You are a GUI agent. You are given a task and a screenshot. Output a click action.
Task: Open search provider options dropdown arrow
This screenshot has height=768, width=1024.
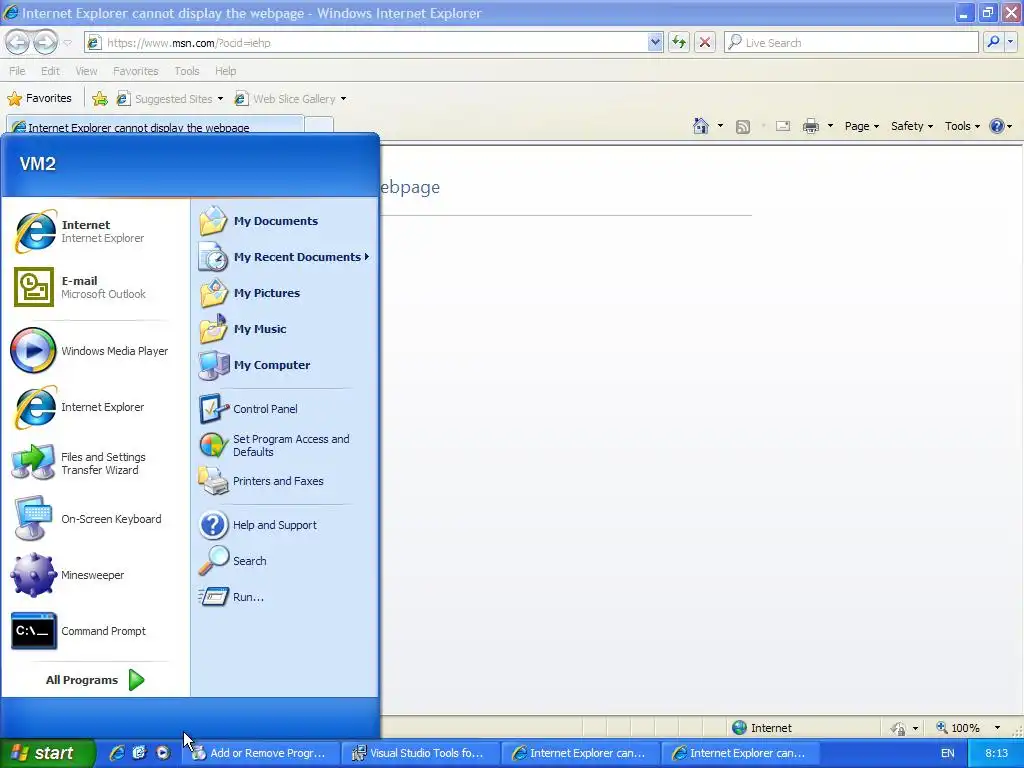1010,42
